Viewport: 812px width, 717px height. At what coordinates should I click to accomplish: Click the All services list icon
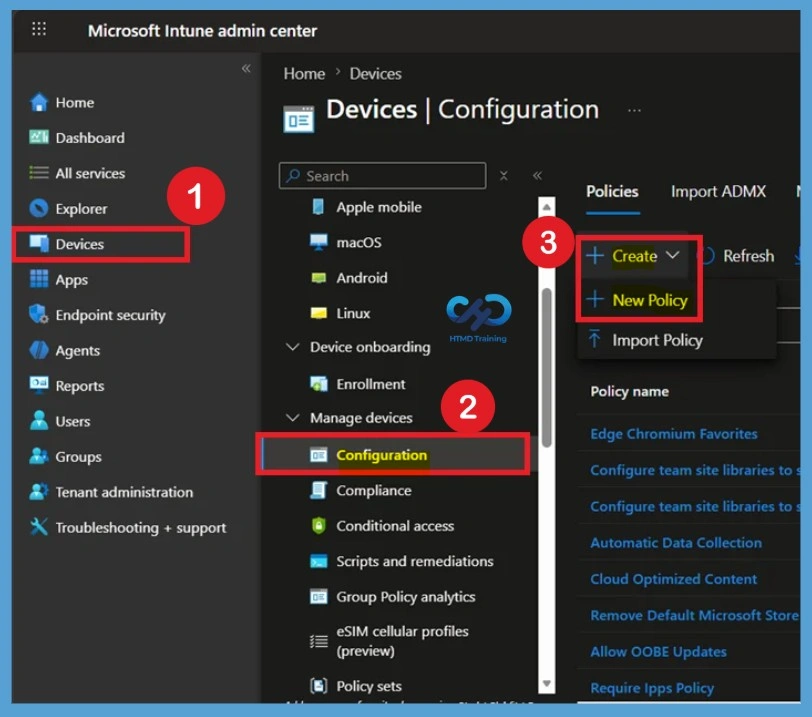coord(39,172)
